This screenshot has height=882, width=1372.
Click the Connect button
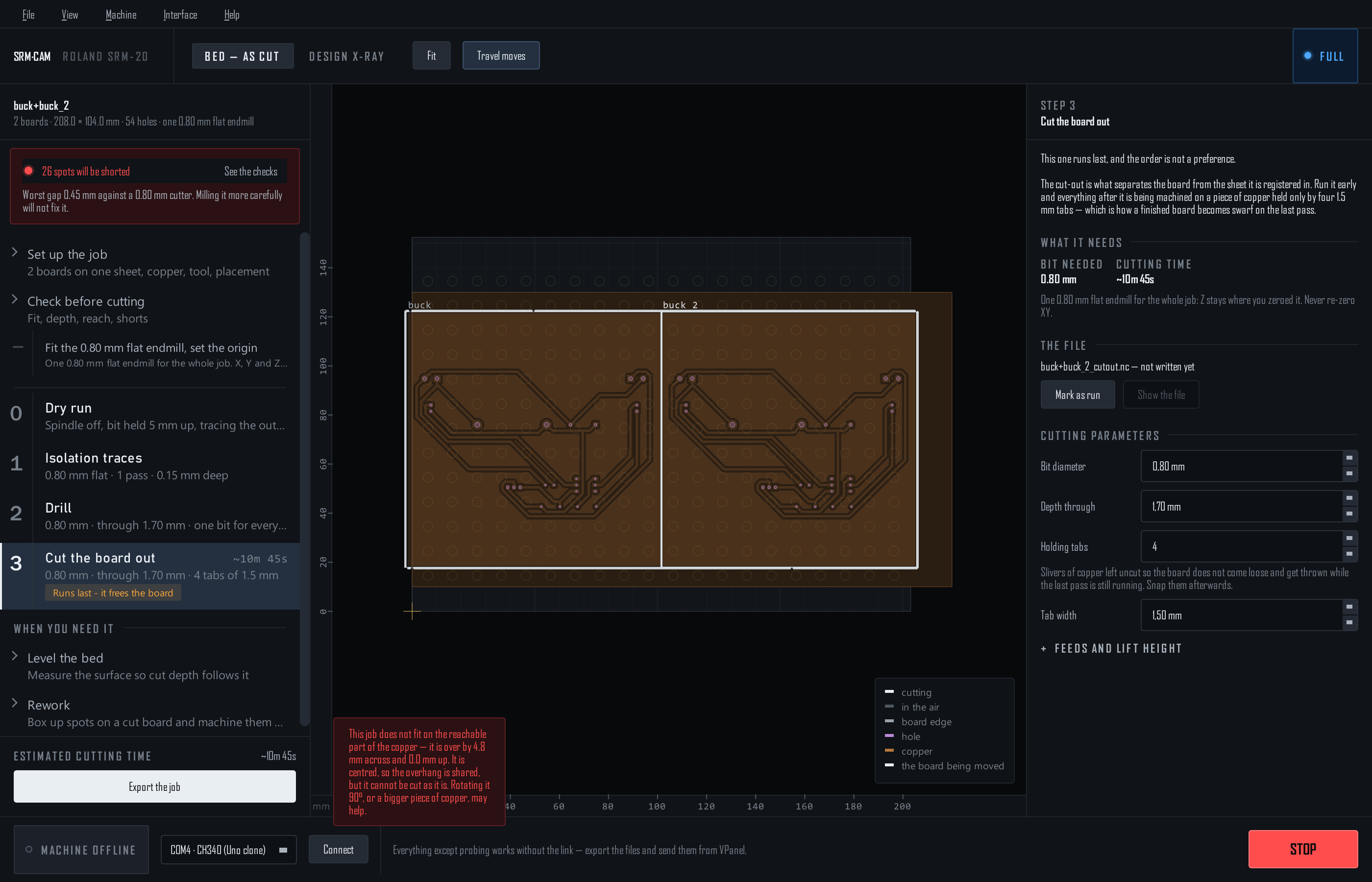pyautogui.click(x=339, y=849)
